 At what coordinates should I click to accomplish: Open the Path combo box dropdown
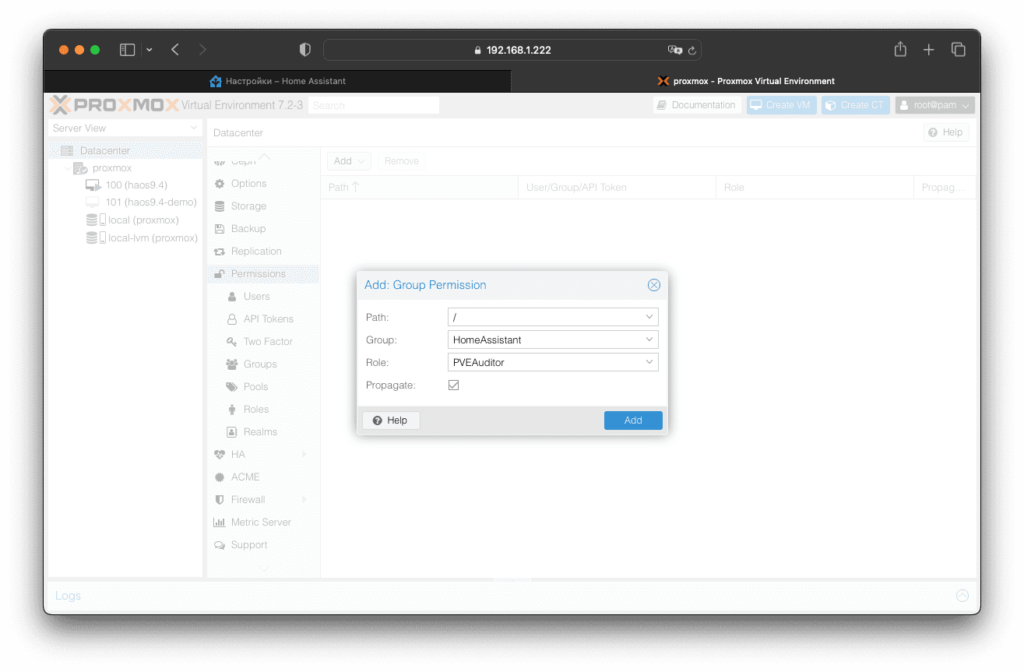pyautogui.click(x=649, y=317)
